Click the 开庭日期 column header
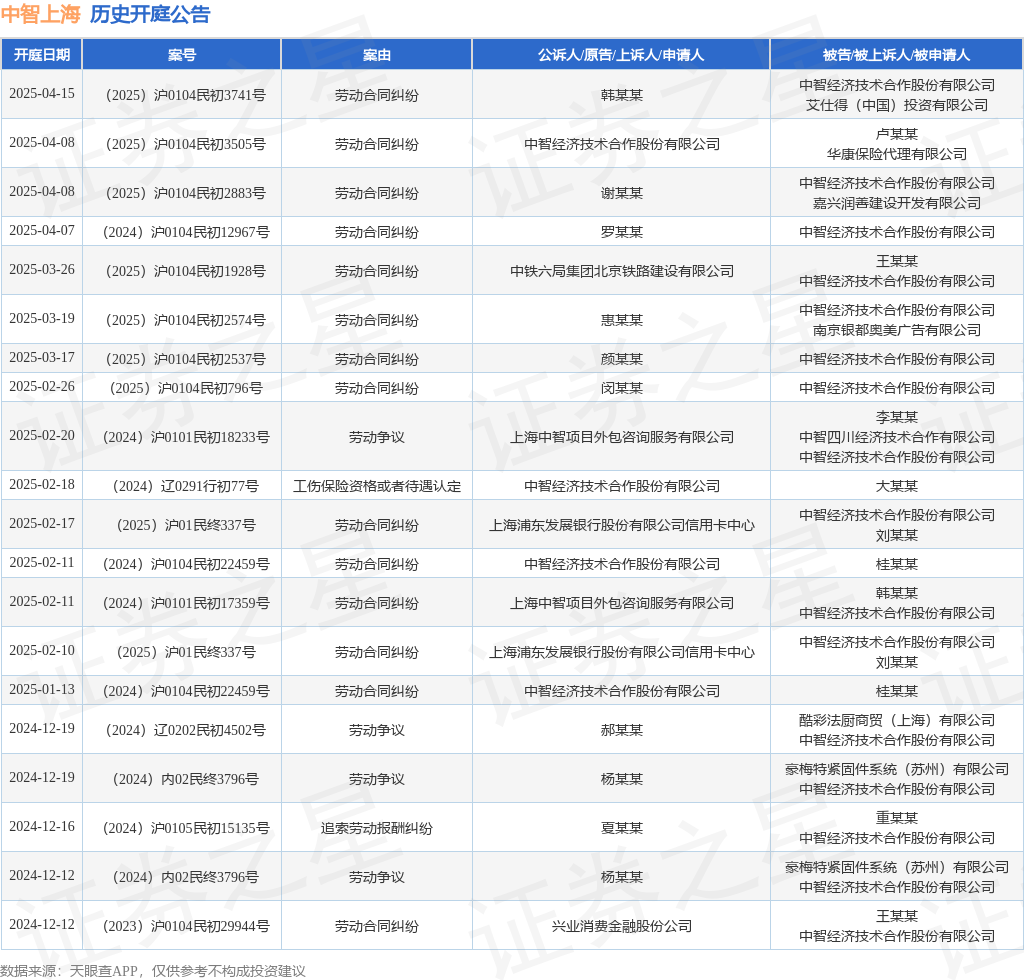This screenshot has width=1024, height=980. click(x=42, y=55)
